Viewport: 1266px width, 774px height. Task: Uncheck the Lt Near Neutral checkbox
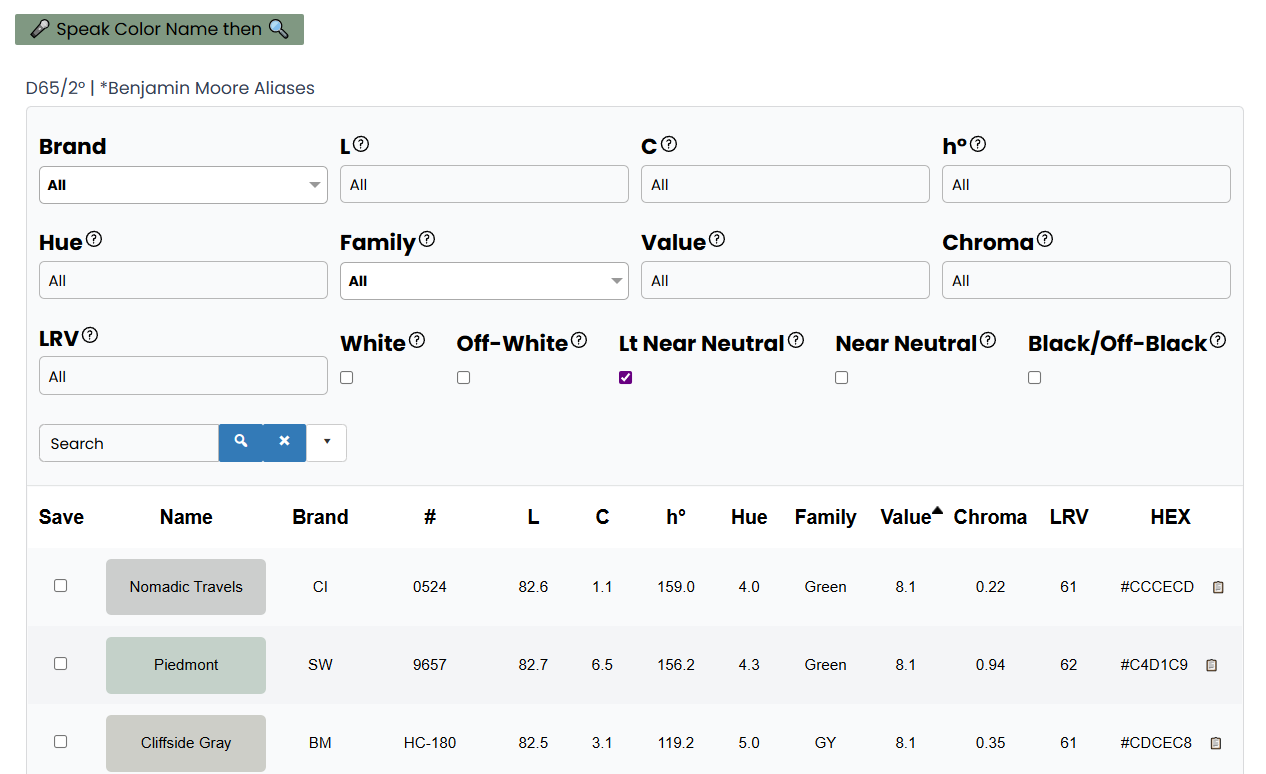pyautogui.click(x=626, y=378)
